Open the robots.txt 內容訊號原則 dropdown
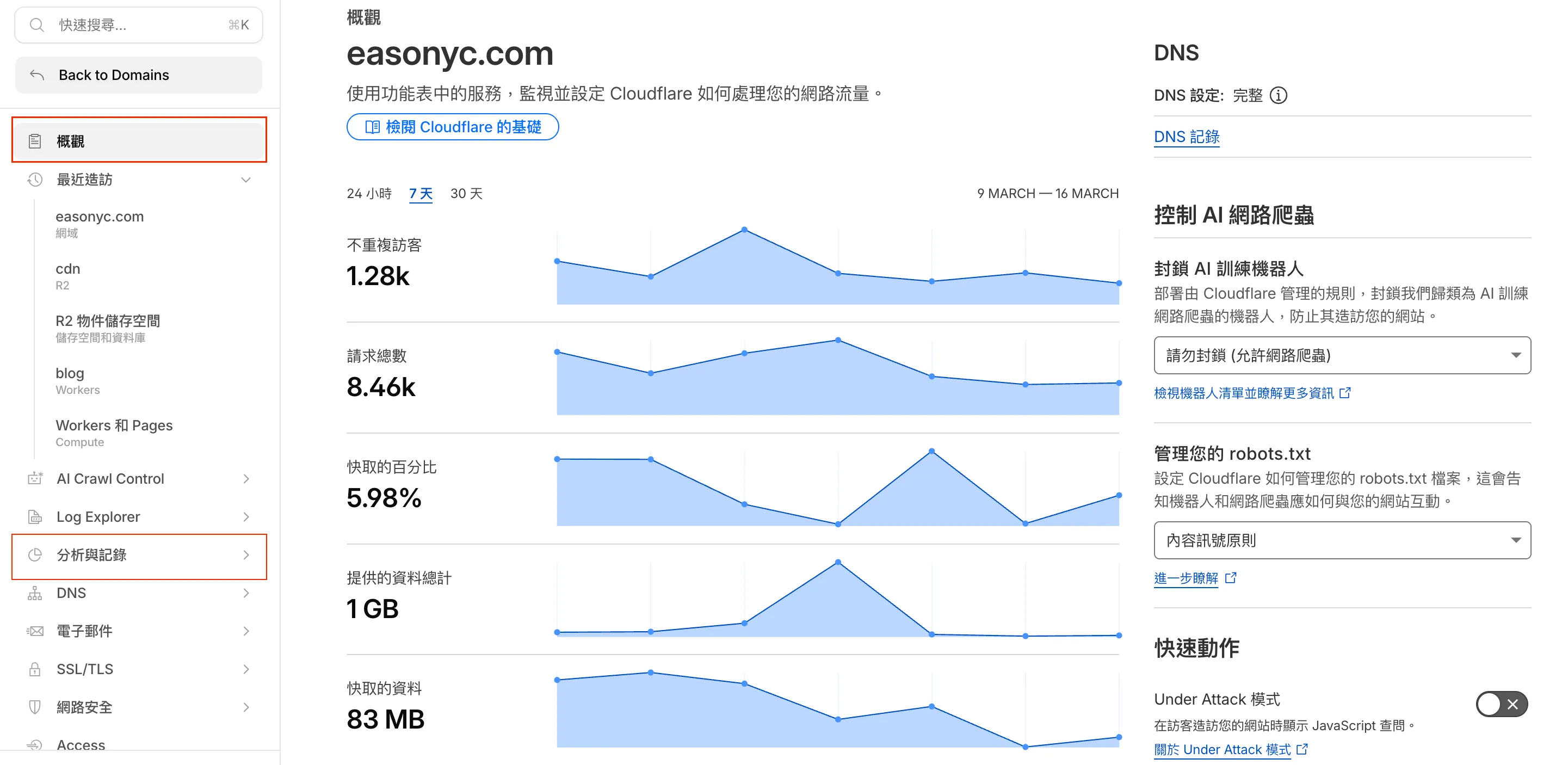Viewport: 1568px width, 765px height. pos(1342,540)
